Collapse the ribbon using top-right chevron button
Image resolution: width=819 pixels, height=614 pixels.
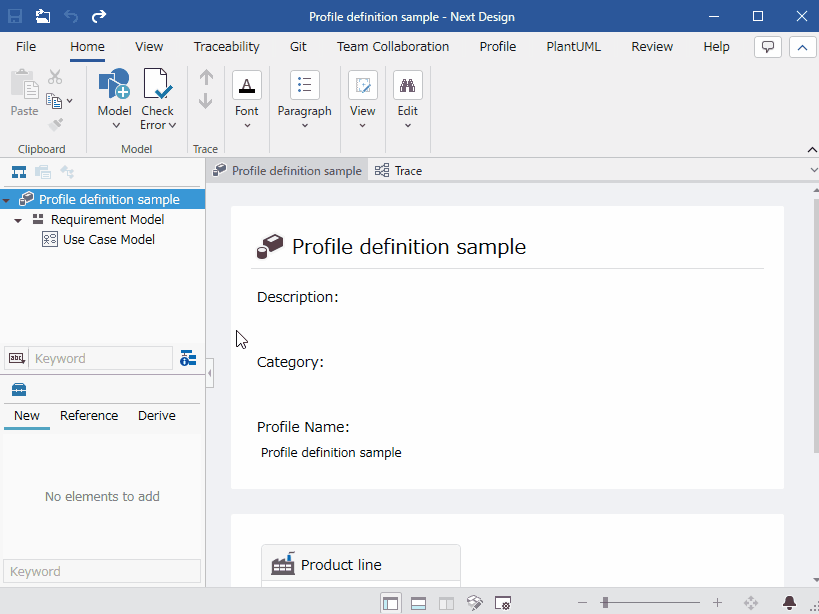(802, 48)
